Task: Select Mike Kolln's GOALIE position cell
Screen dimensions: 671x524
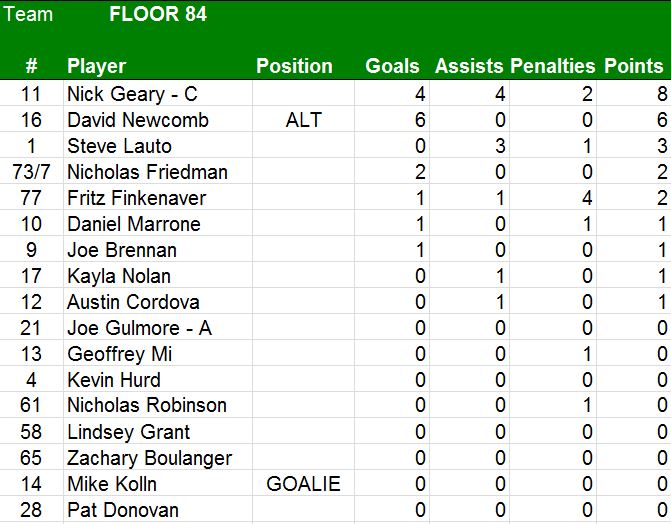Action: coord(304,484)
